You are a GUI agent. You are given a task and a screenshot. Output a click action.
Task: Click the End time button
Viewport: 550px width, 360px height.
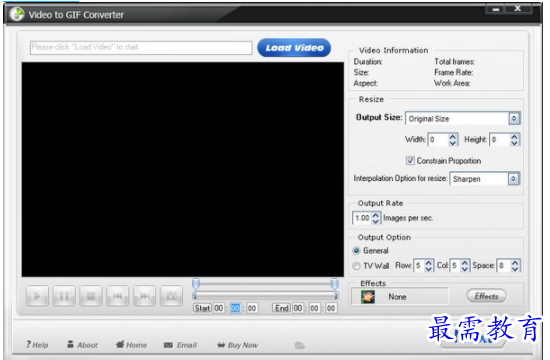point(282,308)
